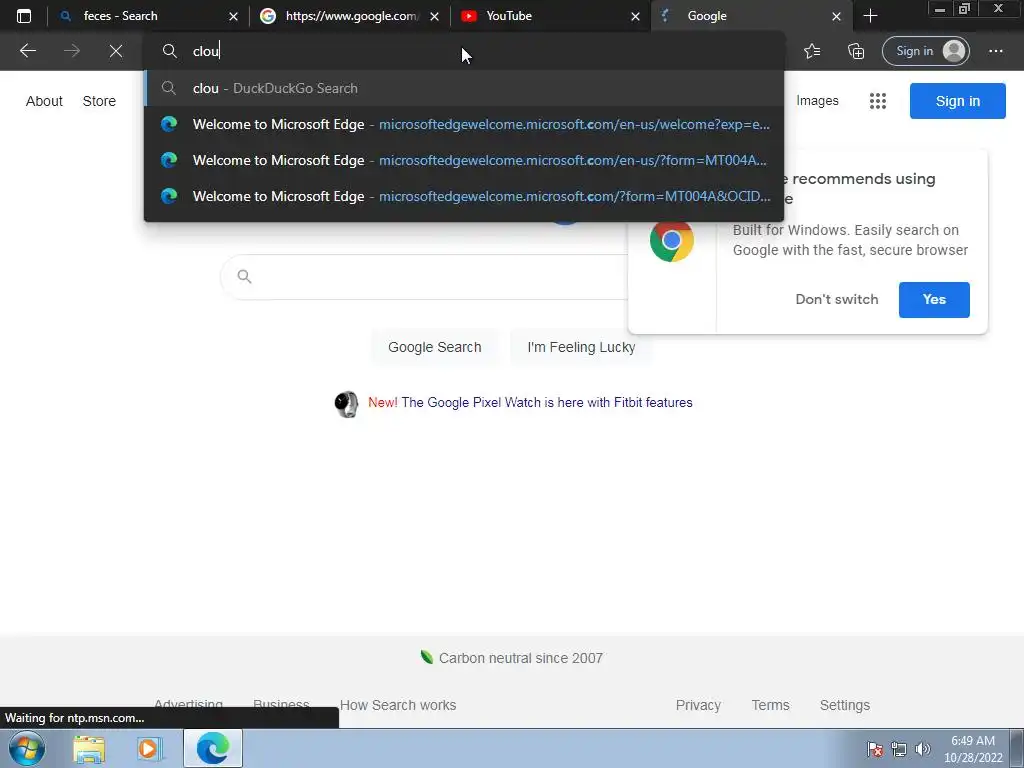Viewport: 1024px width, 768px height.
Task: Click the address bar containing clou
Action: click(x=464, y=51)
